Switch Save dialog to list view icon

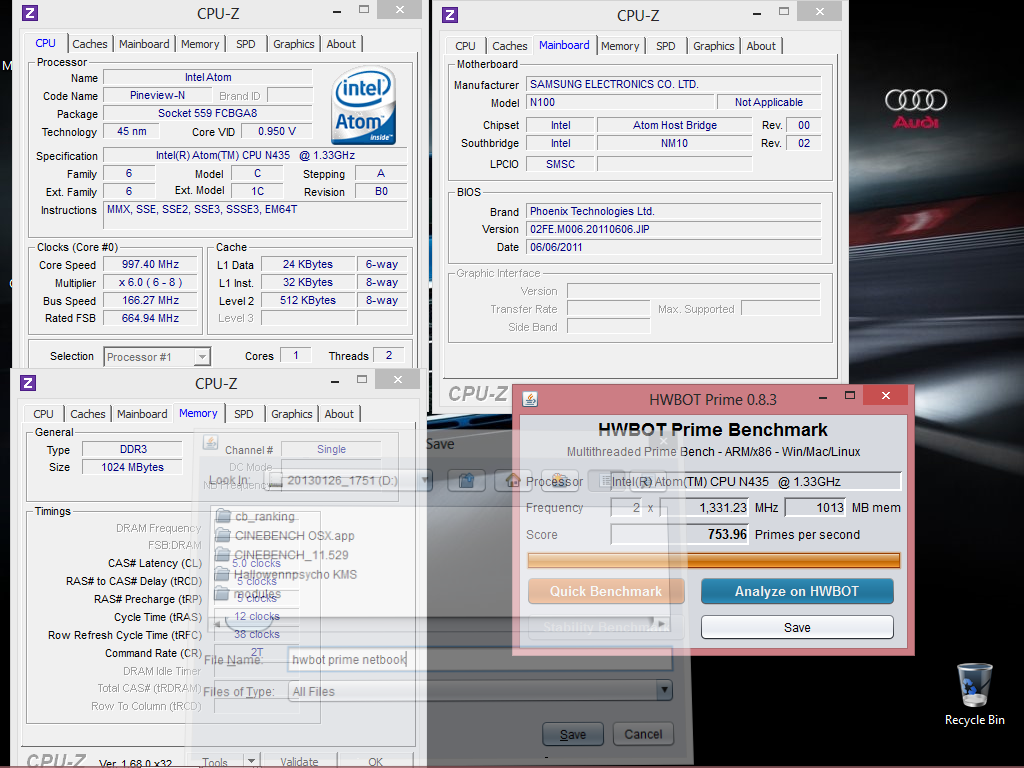point(606,481)
